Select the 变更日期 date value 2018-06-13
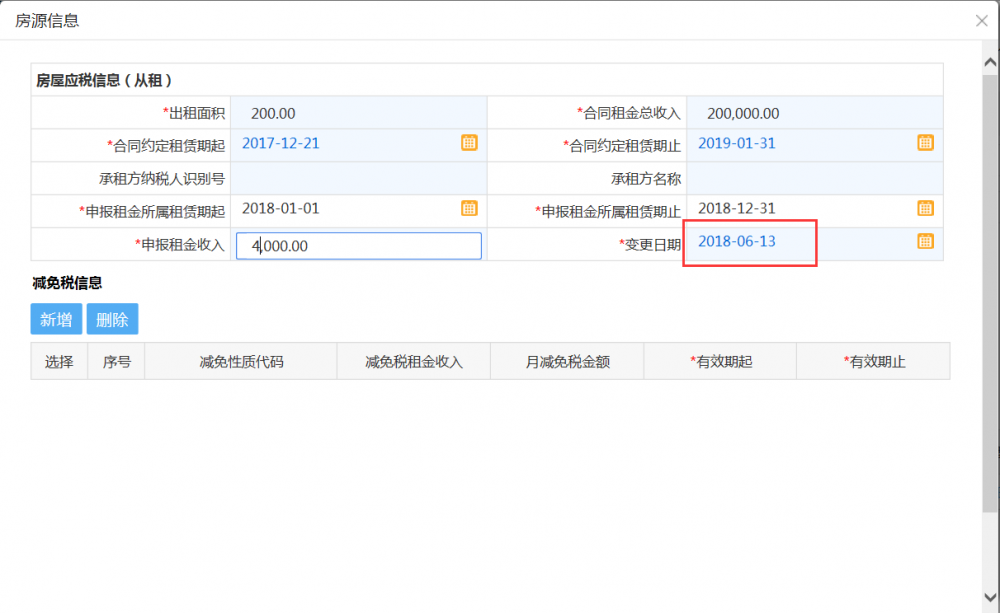The image size is (1000, 613). tap(737, 242)
